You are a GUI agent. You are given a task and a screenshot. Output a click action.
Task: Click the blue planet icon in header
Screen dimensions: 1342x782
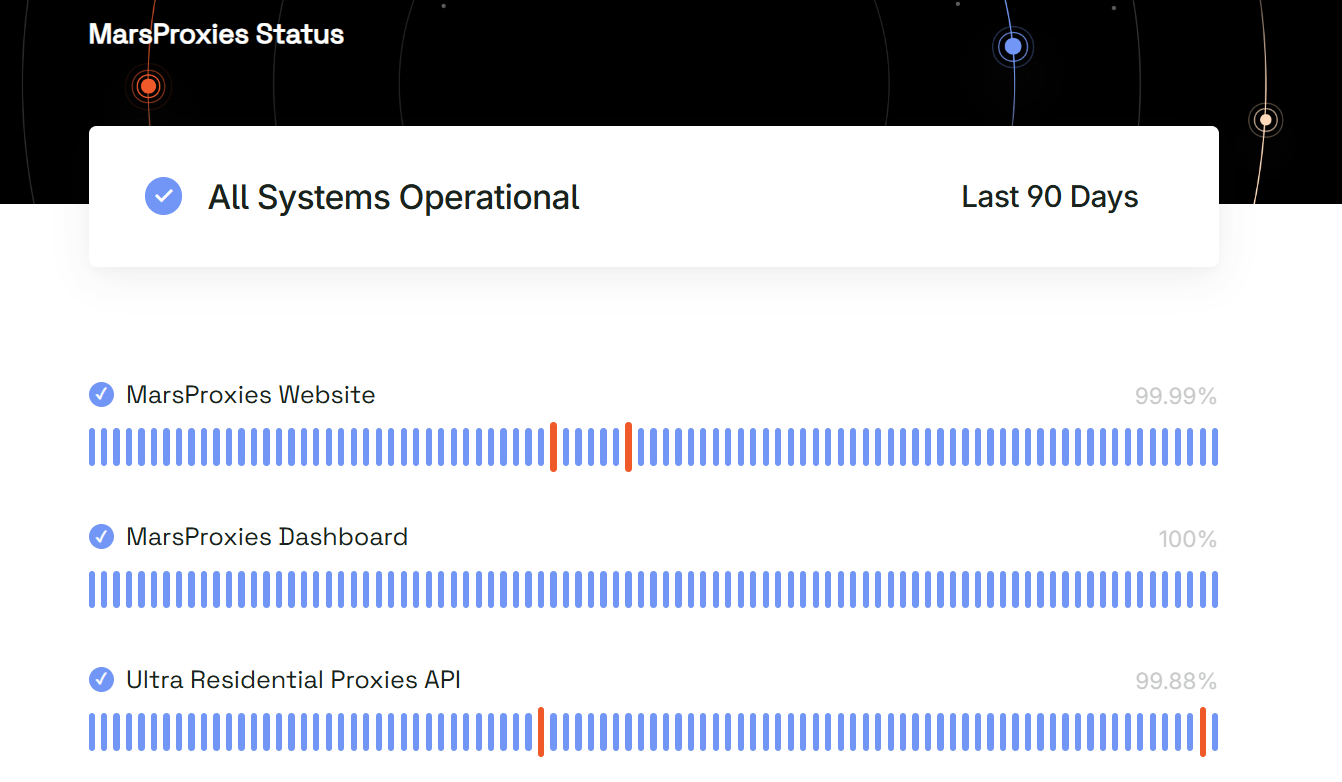click(x=1013, y=46)
